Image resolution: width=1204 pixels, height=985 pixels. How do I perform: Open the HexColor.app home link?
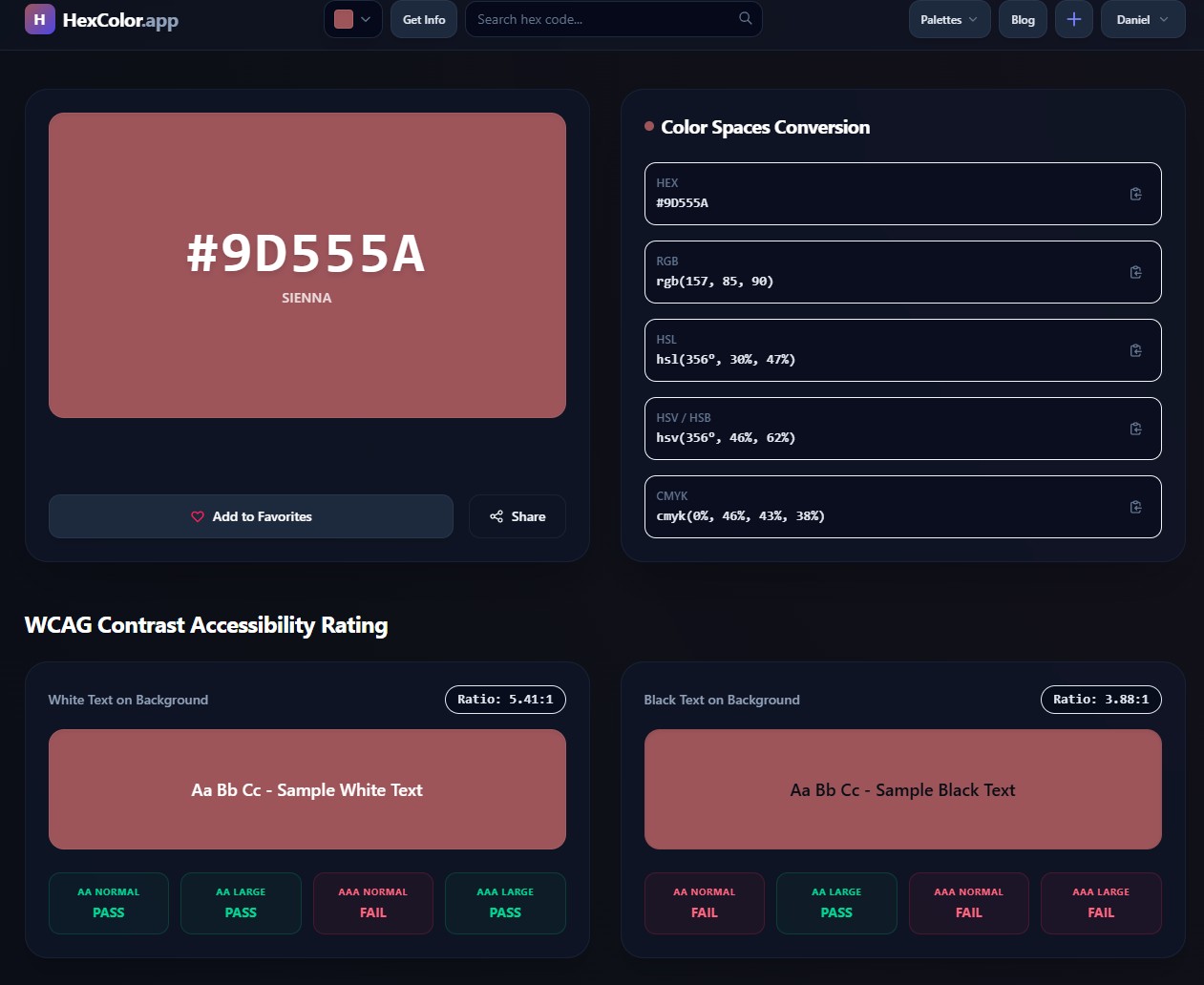(102, 19)
